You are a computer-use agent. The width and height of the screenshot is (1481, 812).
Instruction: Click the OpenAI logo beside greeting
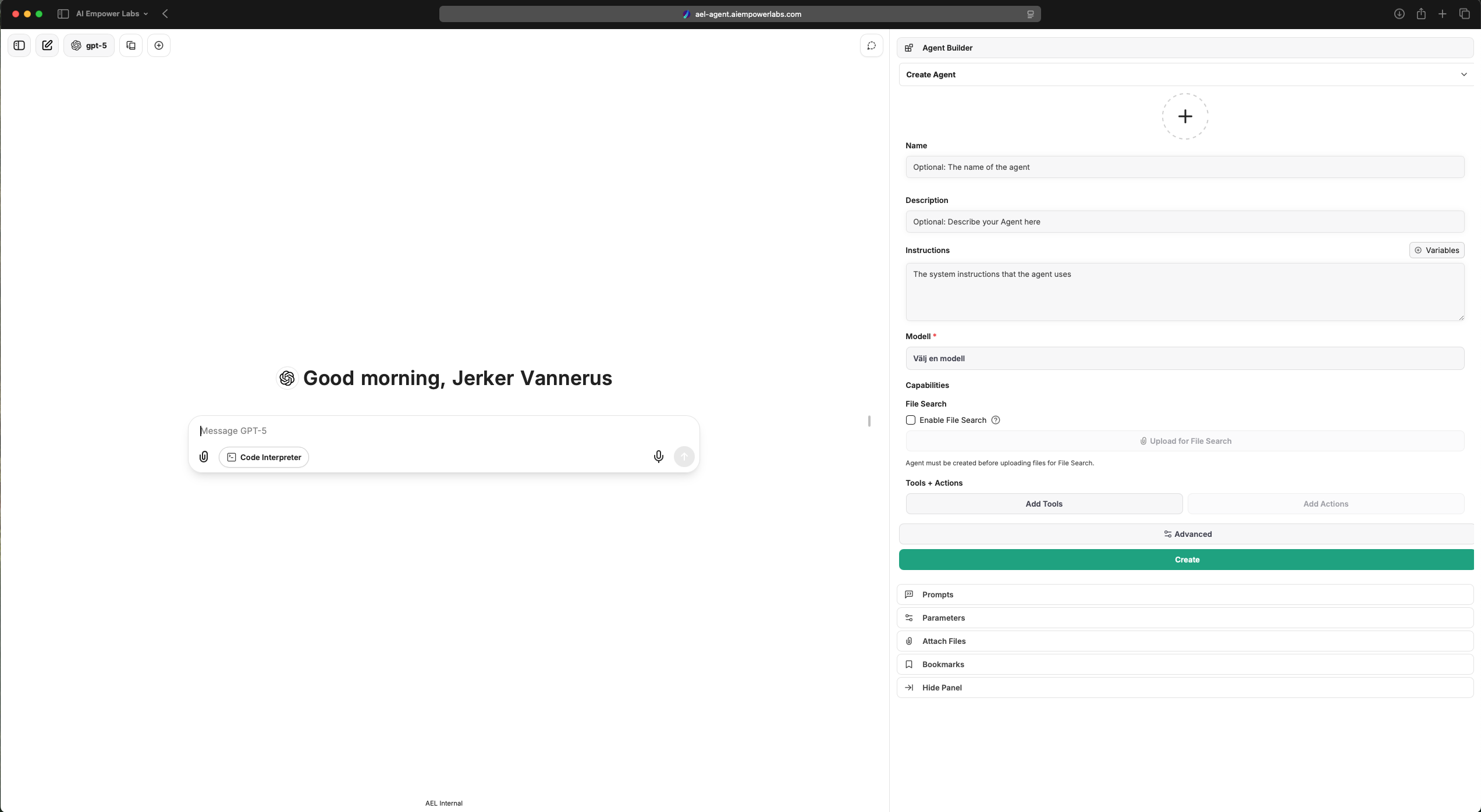point(287,378)
